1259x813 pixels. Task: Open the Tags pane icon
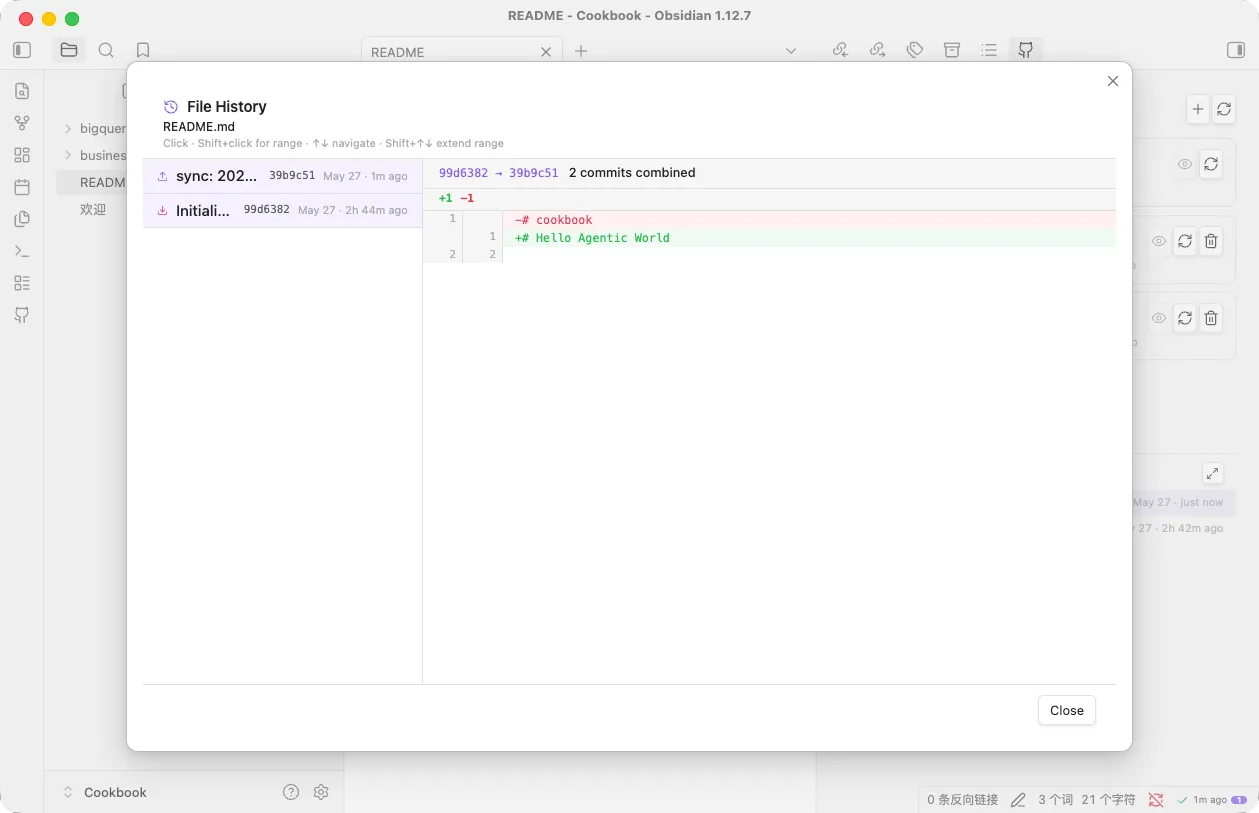(914, 50)
